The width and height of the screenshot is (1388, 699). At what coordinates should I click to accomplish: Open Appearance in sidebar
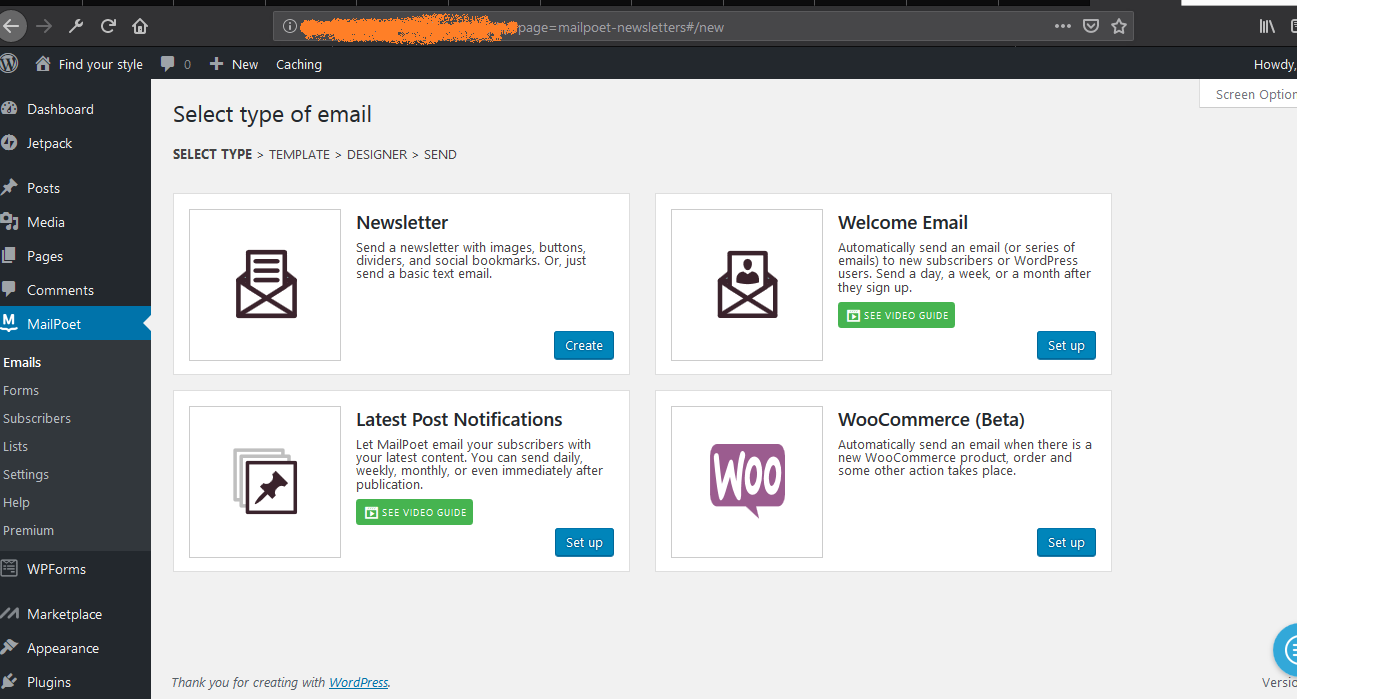click(x=75, y=648)
